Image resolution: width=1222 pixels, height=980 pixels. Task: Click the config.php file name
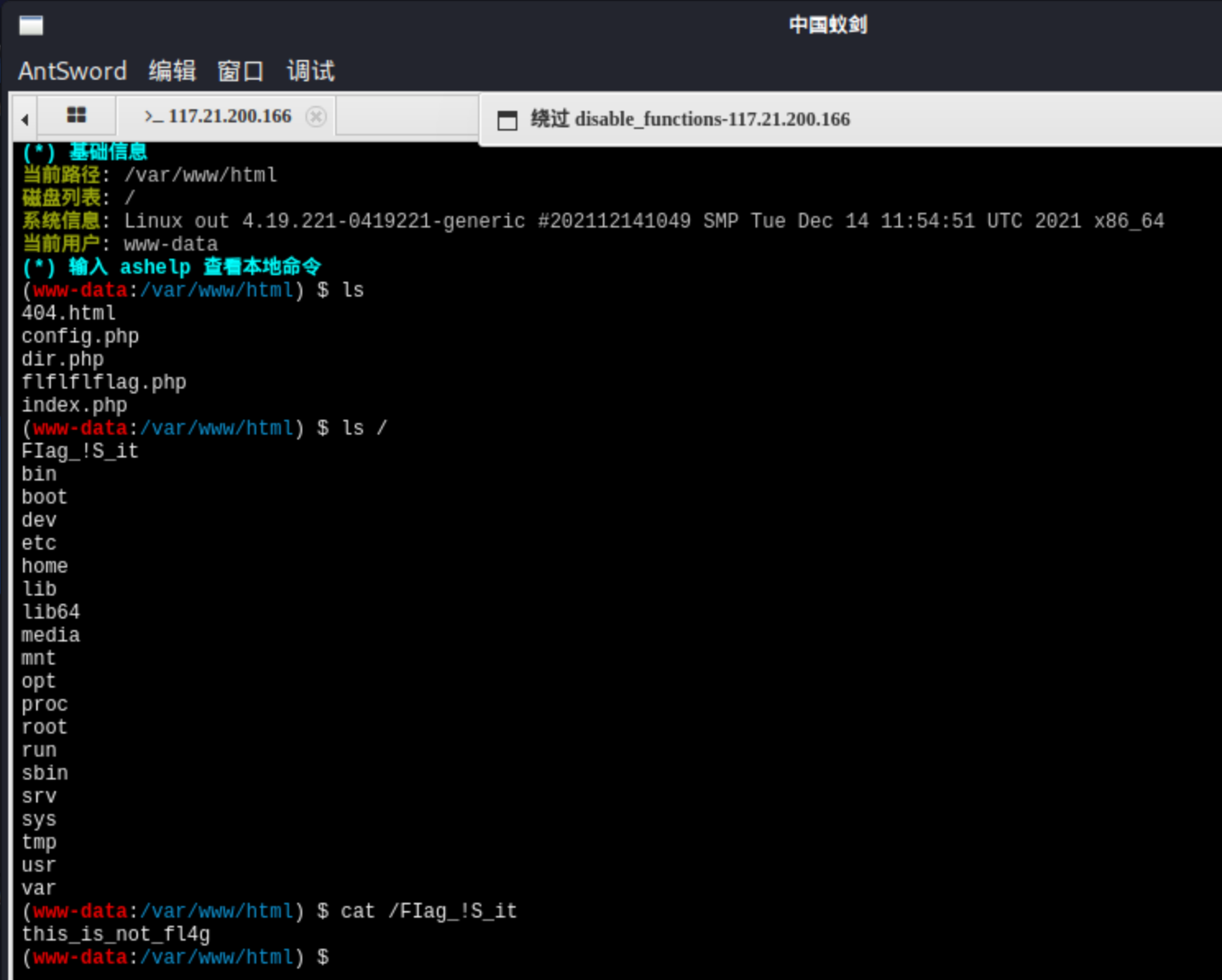[80, 336]
